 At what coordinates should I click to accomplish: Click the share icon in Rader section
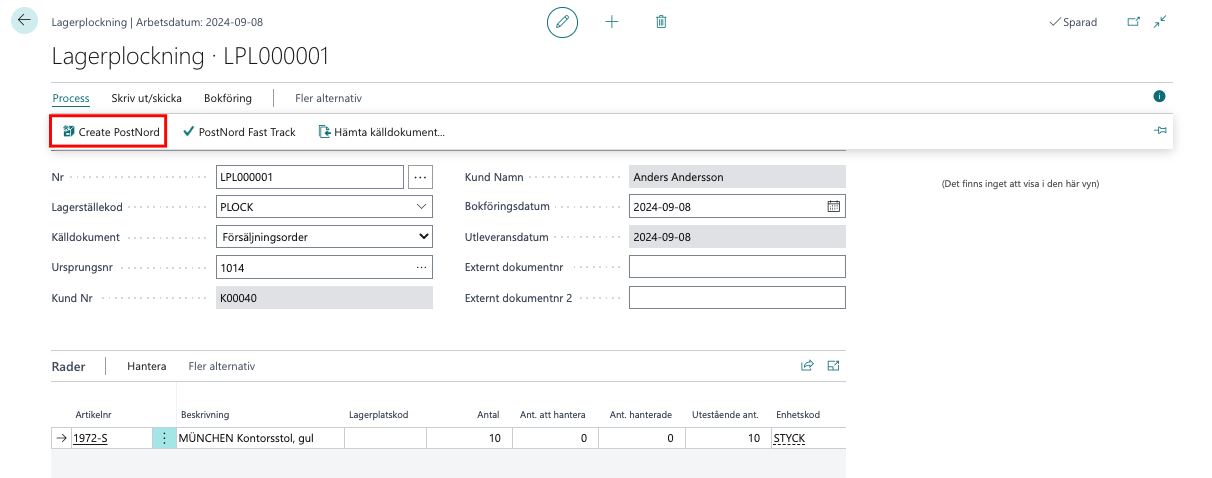tap(807, 366)
